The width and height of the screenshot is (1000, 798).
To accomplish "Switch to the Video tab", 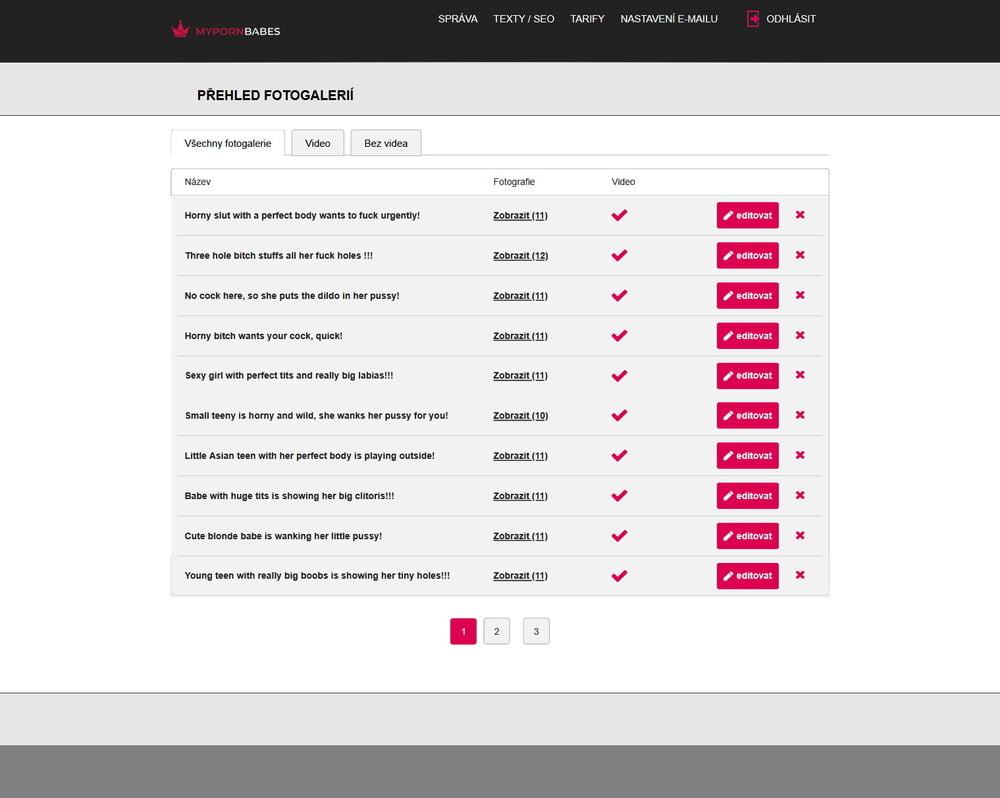I will tap(317, 143).
